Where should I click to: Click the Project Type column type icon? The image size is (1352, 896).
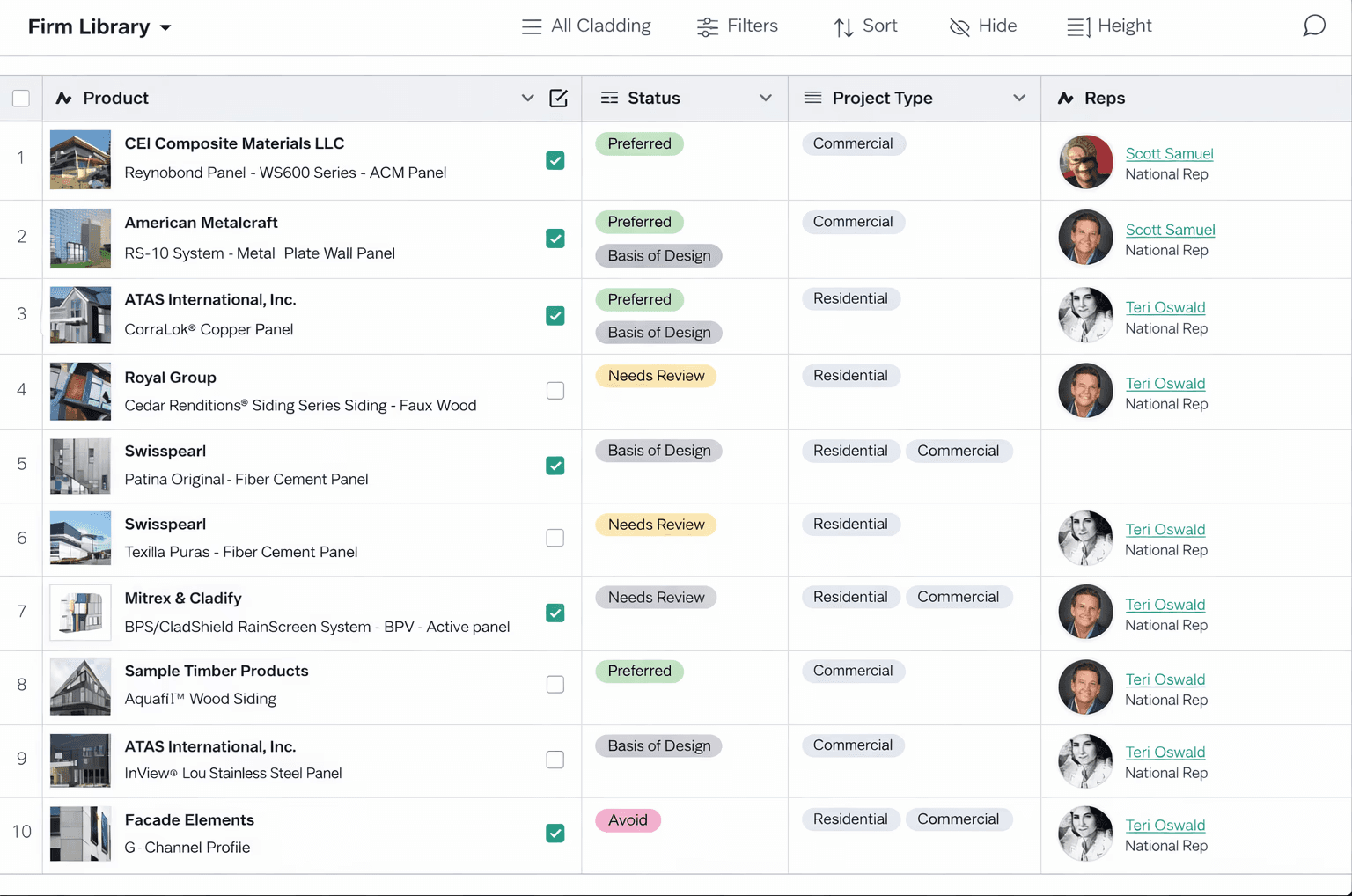click(812, 97)
